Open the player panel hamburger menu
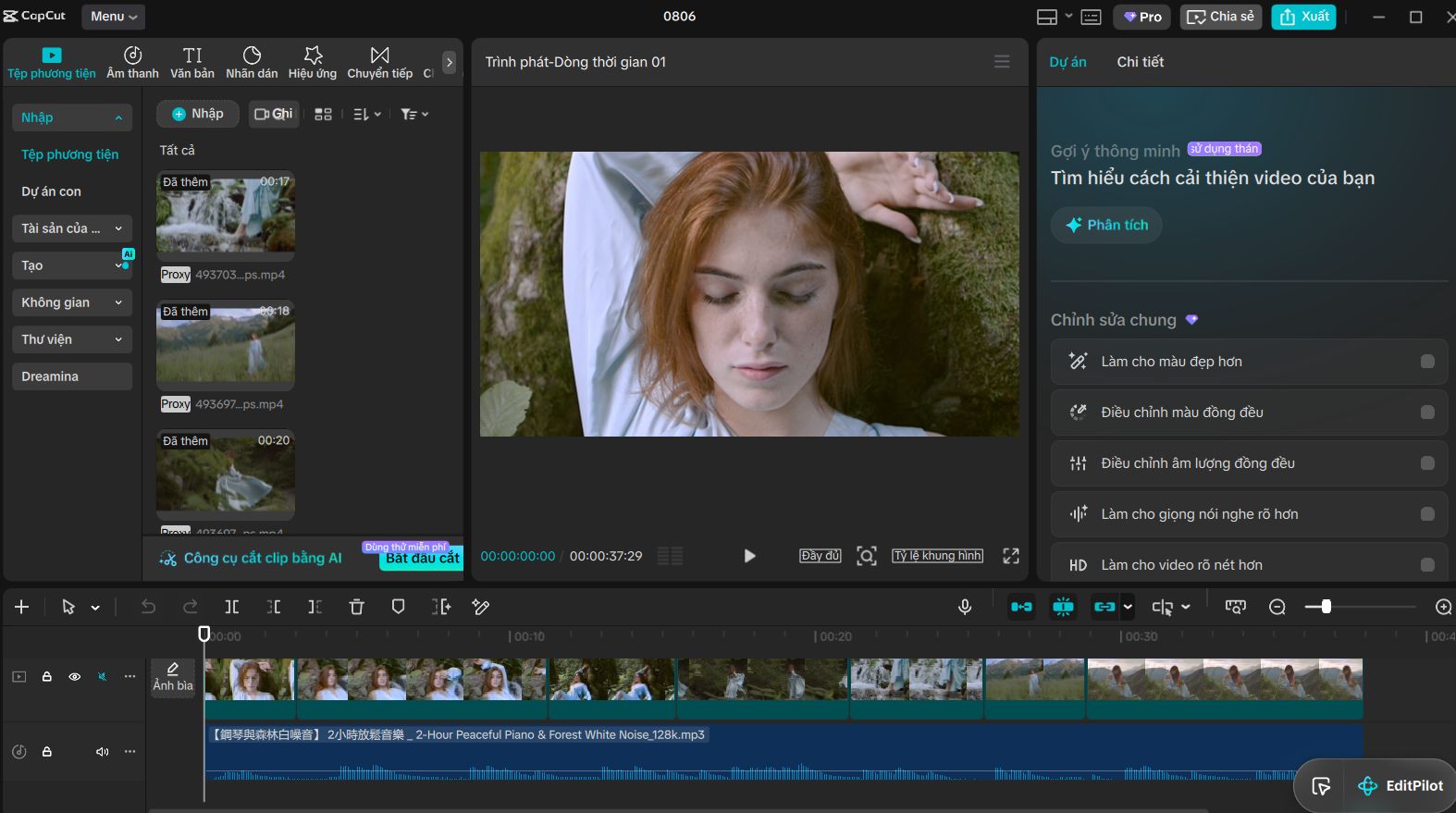This screenshot has width=1456, height=813. 1002,62
